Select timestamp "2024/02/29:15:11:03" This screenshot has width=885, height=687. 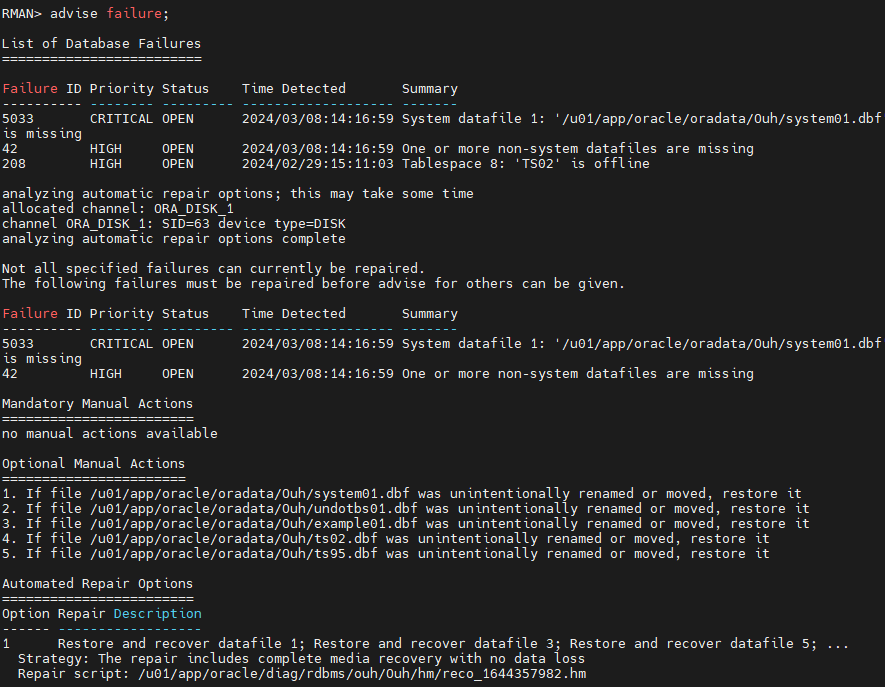point(318,164)
